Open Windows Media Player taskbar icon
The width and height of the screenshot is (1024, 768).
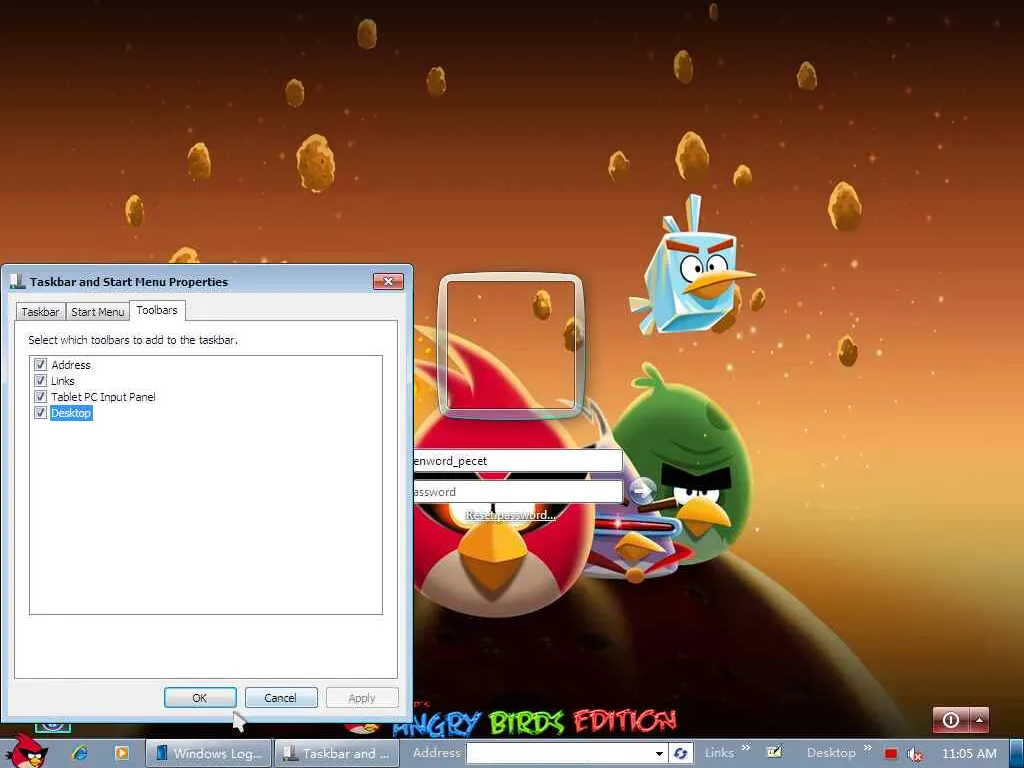click(121, 753)
